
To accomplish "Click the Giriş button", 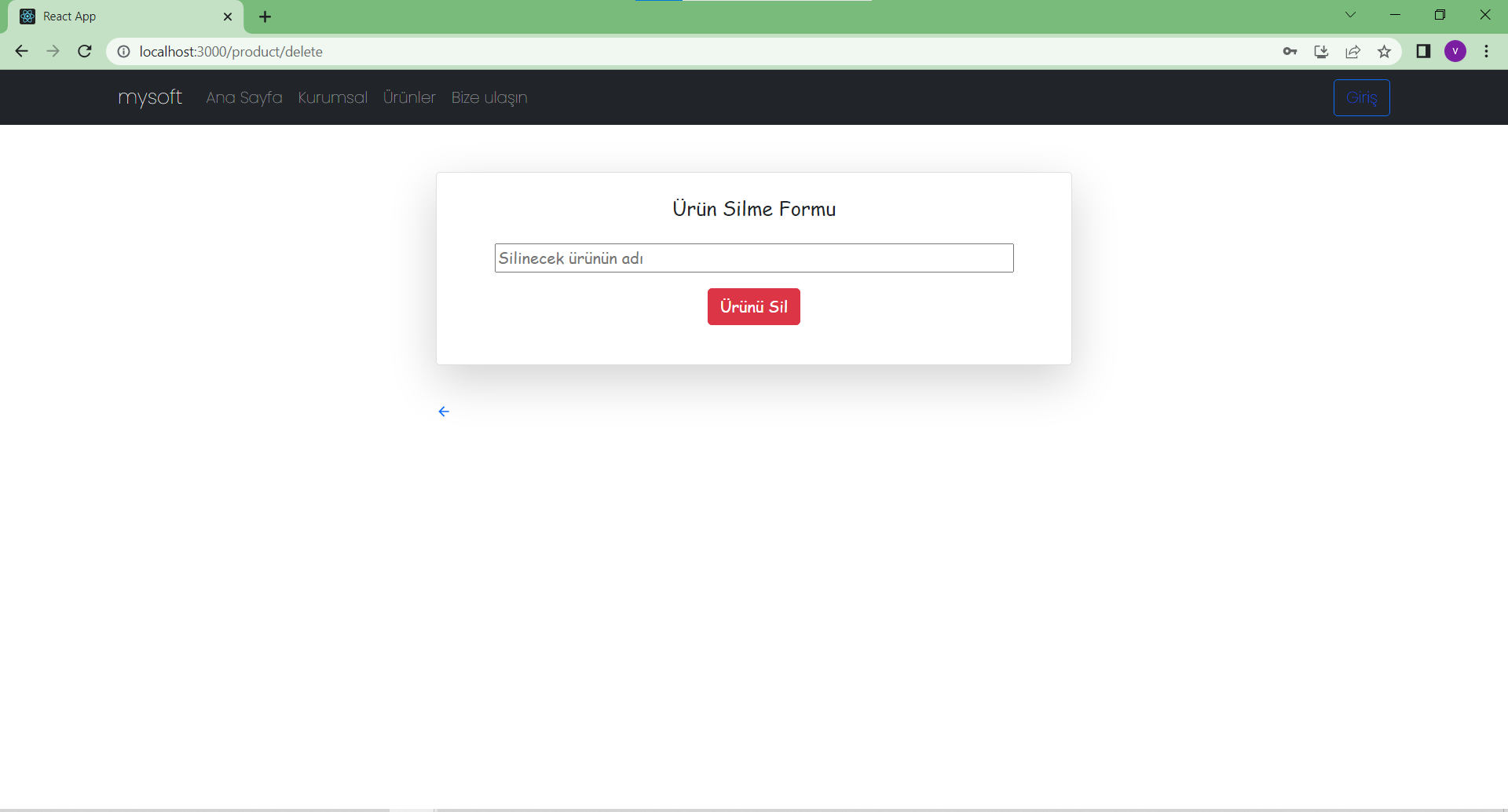I will click(x=1361, y=97).
